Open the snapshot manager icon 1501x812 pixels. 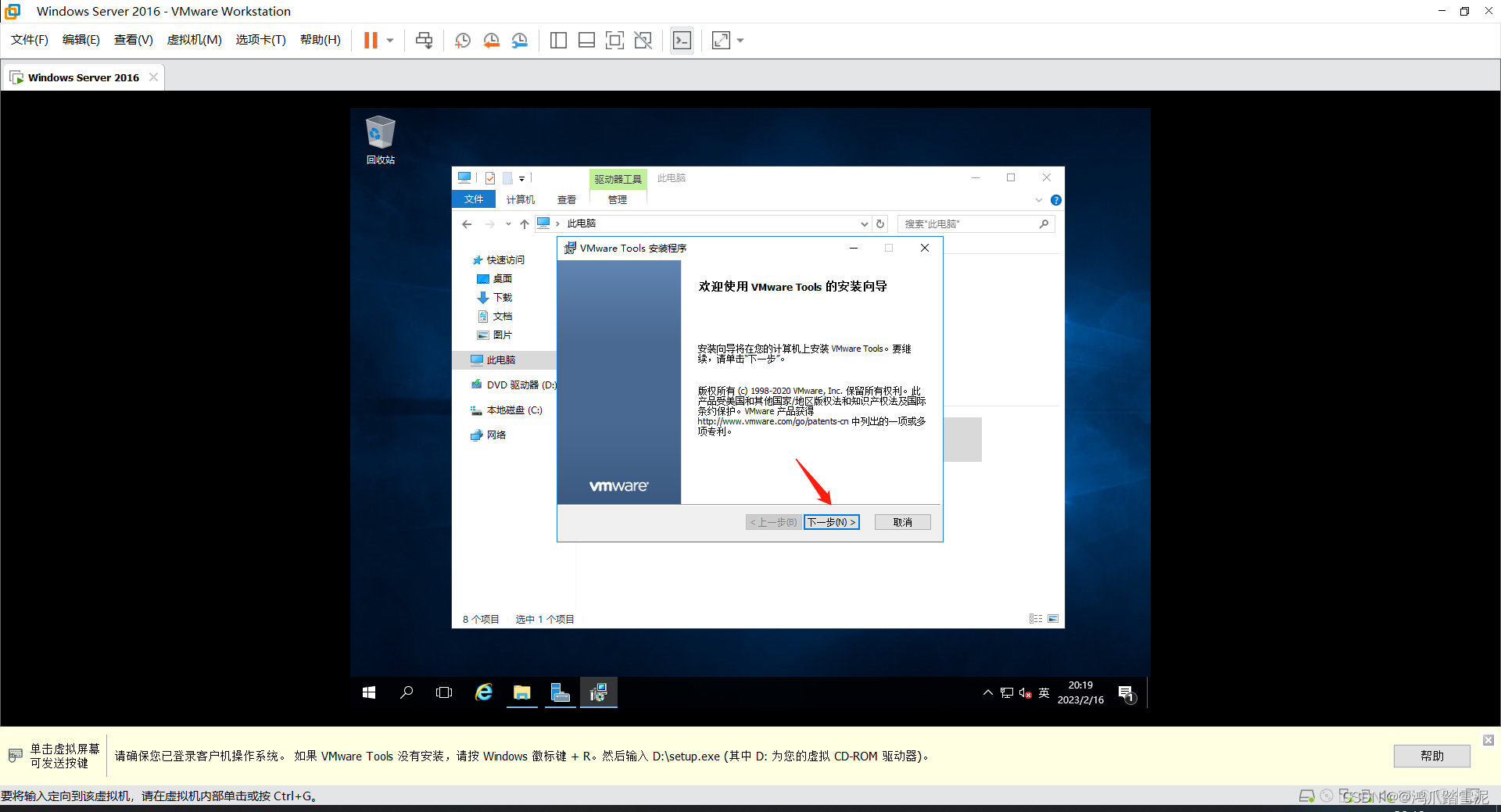(520, 40)
